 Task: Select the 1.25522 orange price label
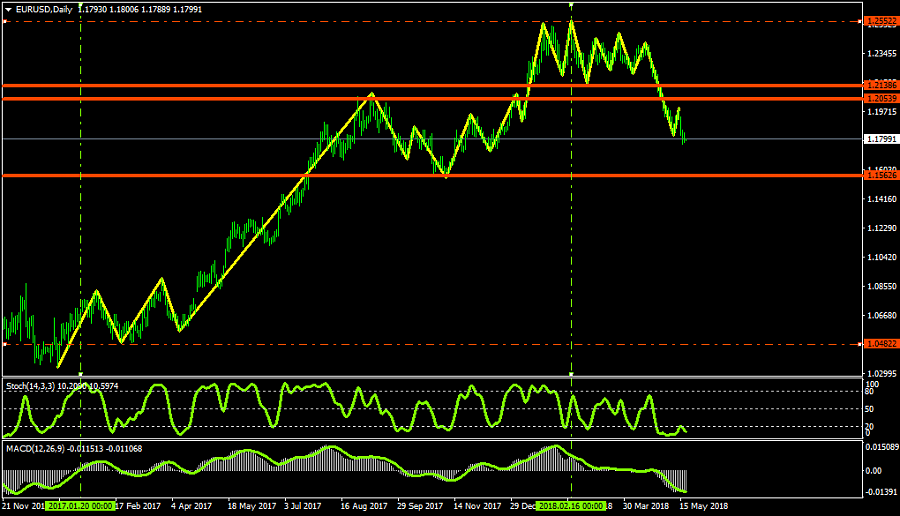(882, 21)
